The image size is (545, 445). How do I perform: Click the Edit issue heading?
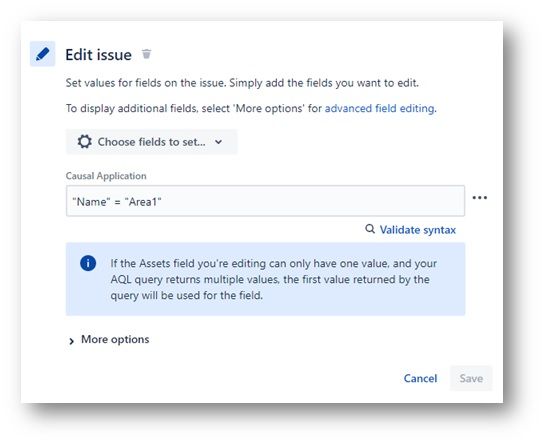(x=98, y=55)
